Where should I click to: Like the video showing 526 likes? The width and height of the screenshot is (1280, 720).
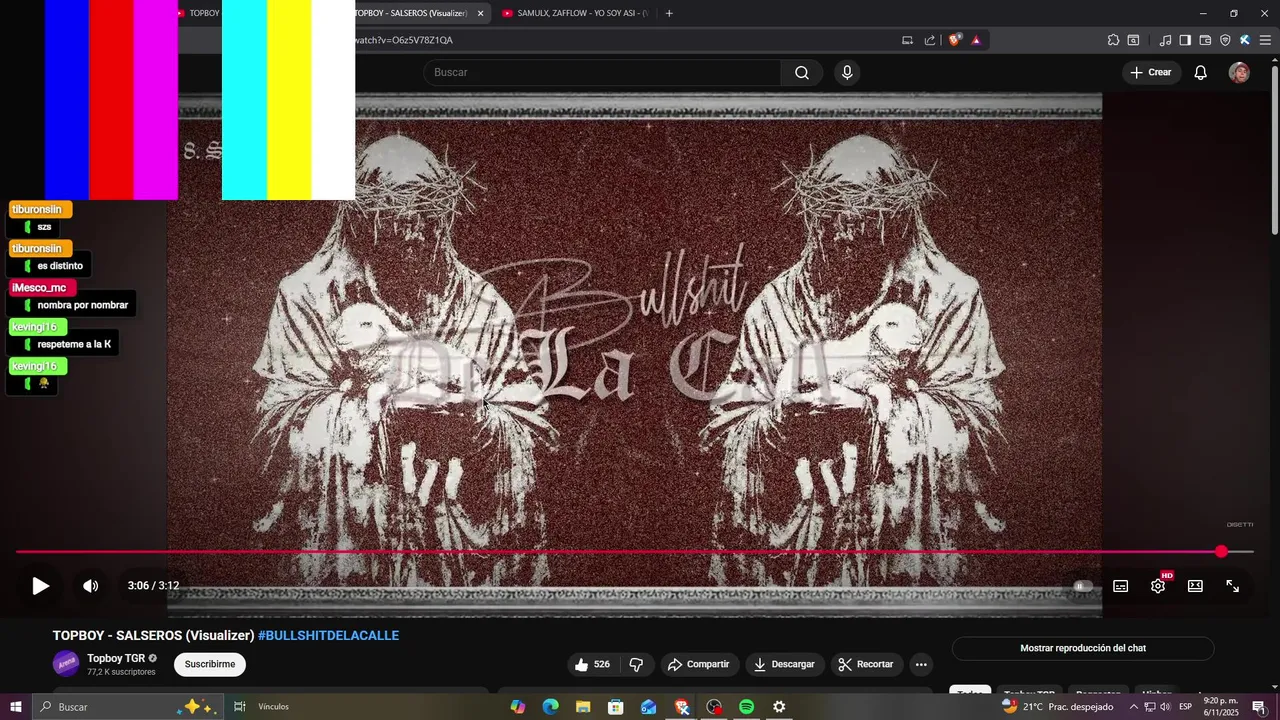point(591,664)
